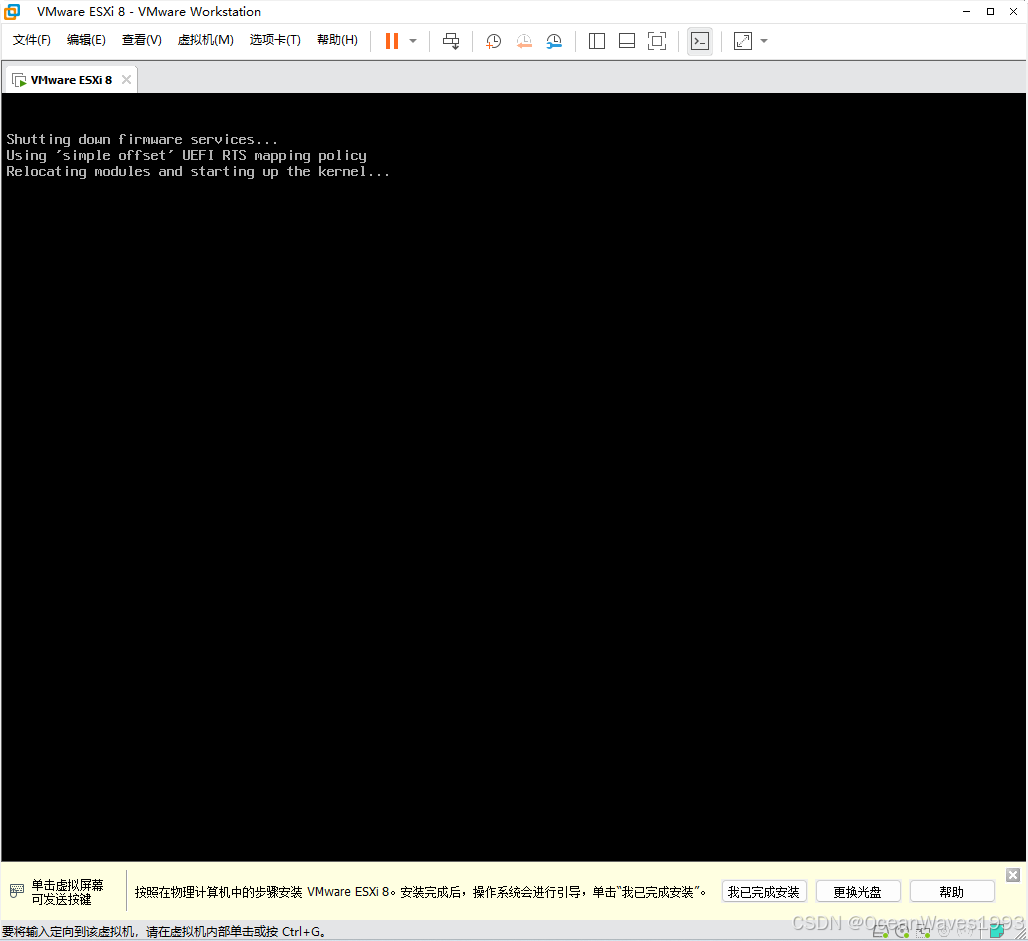Click the 'Shutting down firmware services...' line
Screen dimensions: 1028x941
click(x=142, y=139)
